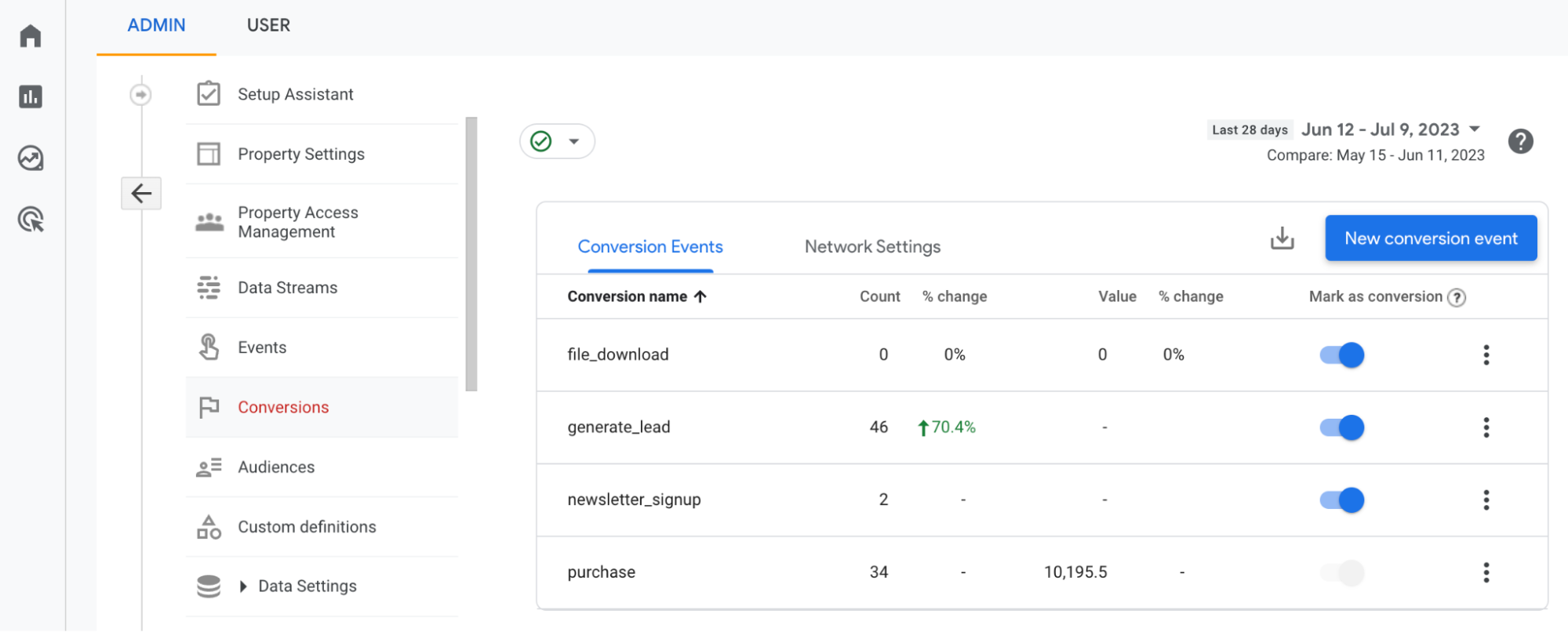
Task: Open more options for file_download row
Action: (1486, 355)
